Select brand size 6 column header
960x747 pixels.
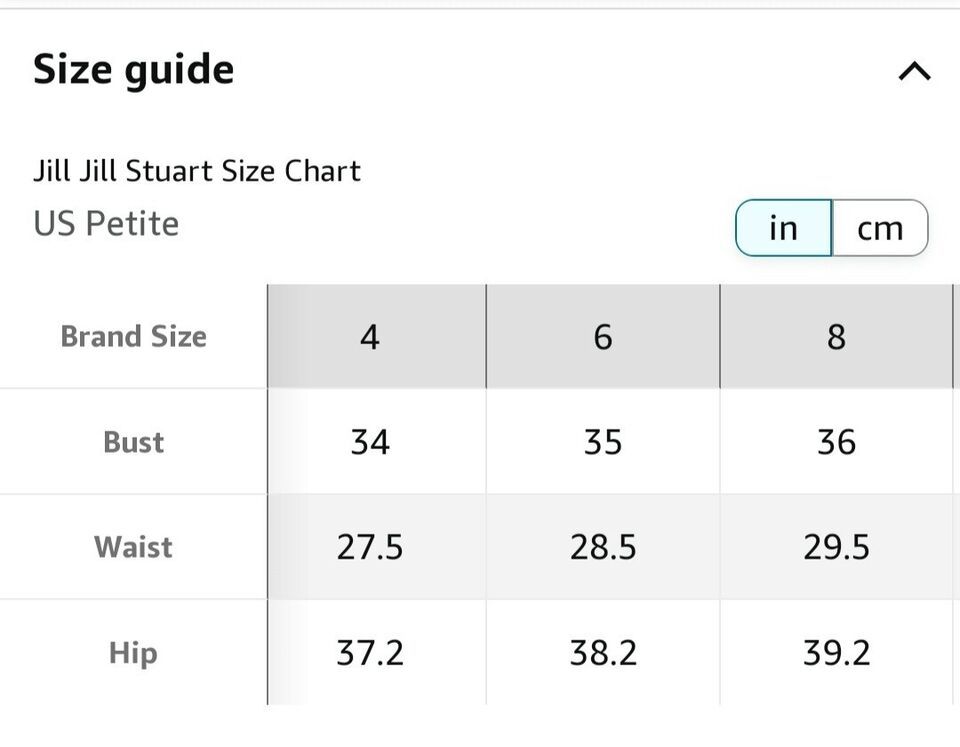click(x=603, y=336)
